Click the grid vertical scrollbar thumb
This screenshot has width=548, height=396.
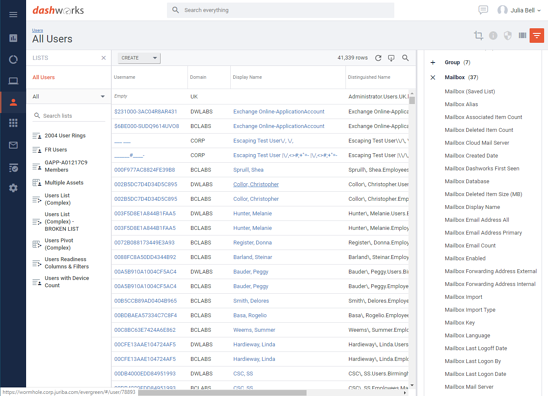[x=412, y=100]
